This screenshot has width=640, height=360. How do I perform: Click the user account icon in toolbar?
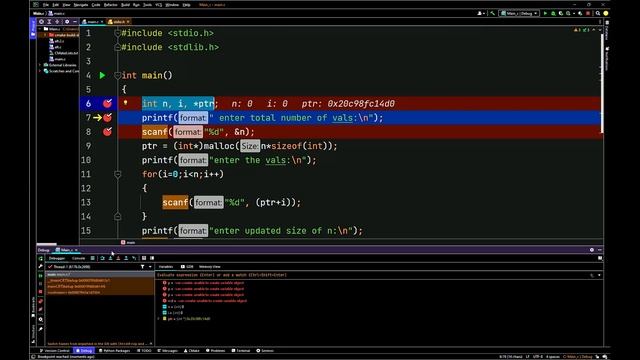coord(480,13)
